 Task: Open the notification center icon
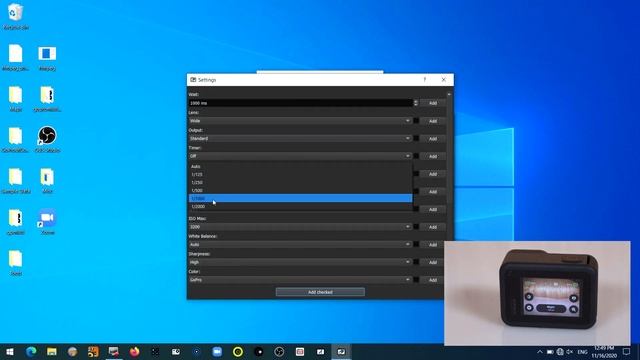[x=627, y=351]
